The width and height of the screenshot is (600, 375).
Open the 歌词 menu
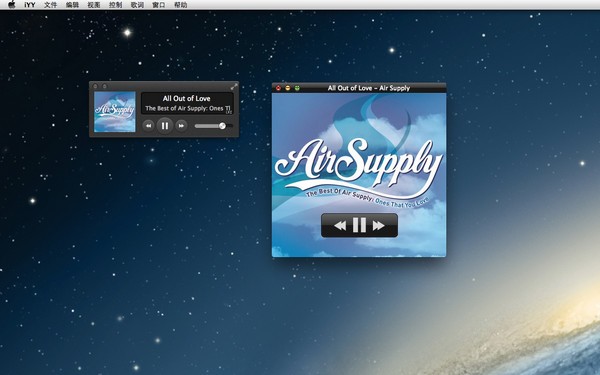click(x=137, y=5)
